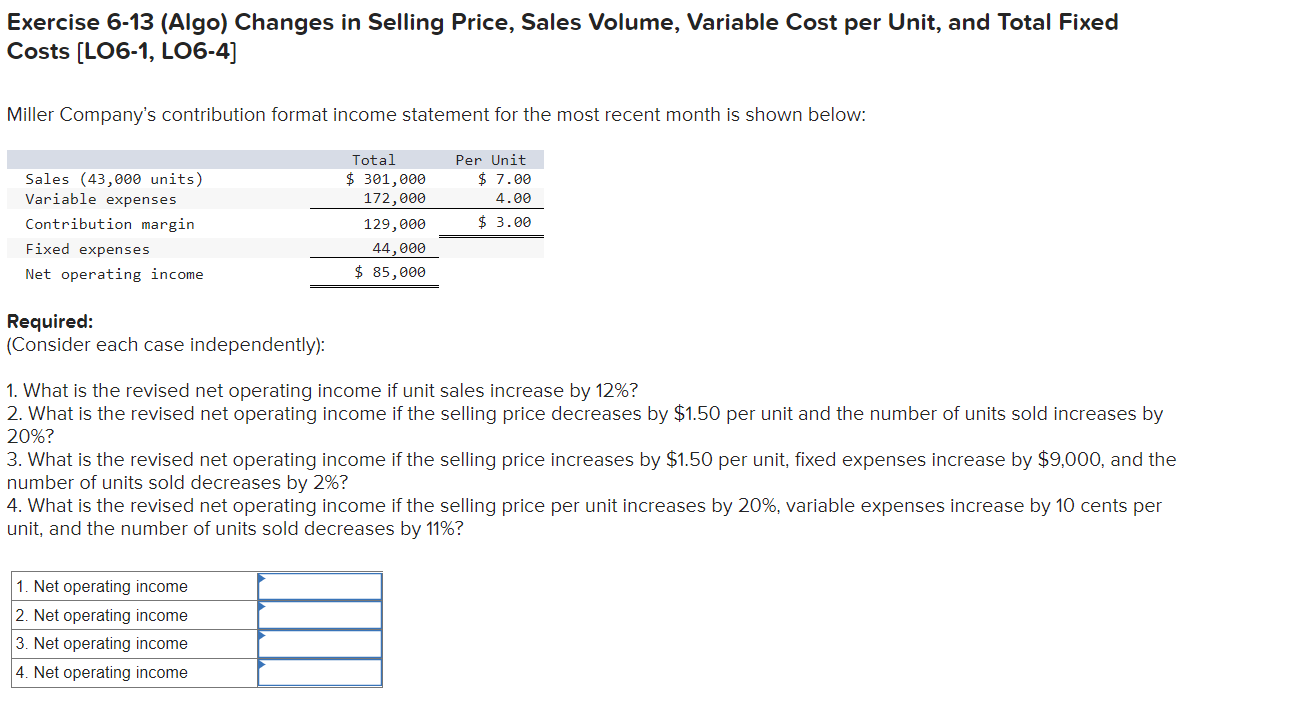1302x709 pixels.
Task: Click the Fixed expenses row label
Action: click(88, 248)
